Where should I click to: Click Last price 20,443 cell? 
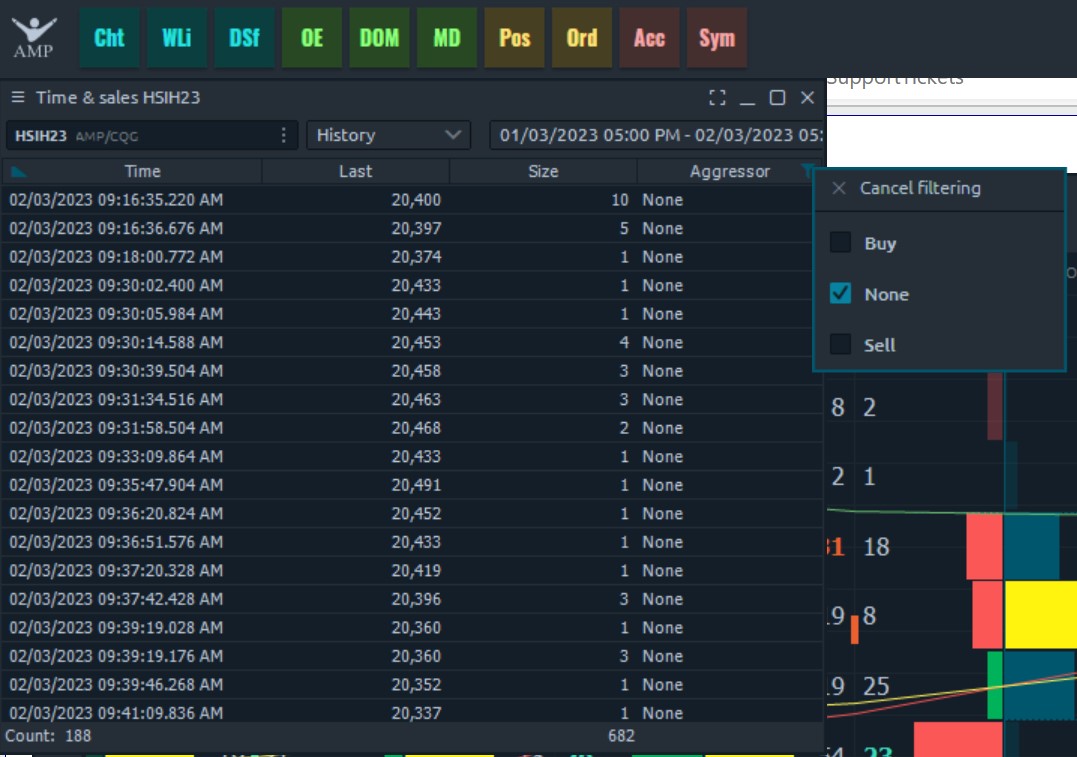(416, 314)
